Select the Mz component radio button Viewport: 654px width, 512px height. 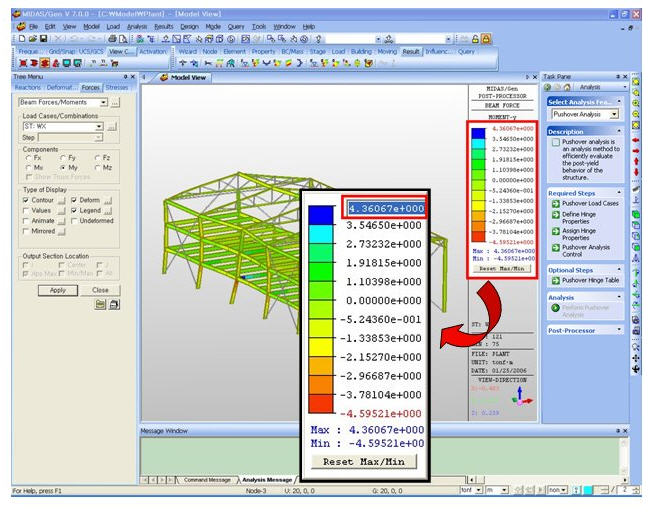pos(97,168)
